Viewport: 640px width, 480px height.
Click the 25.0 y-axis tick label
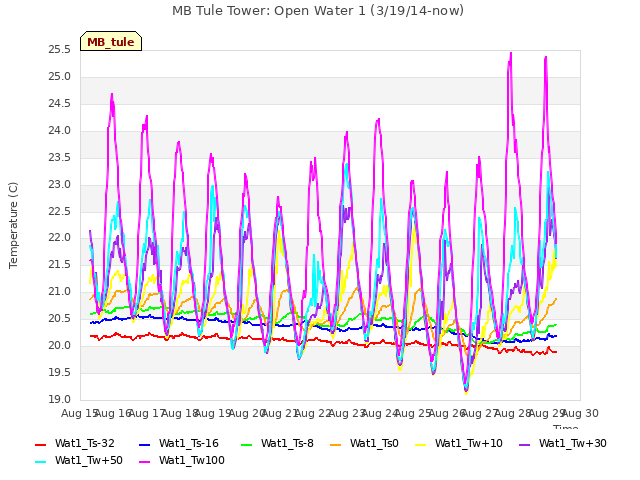60,77
